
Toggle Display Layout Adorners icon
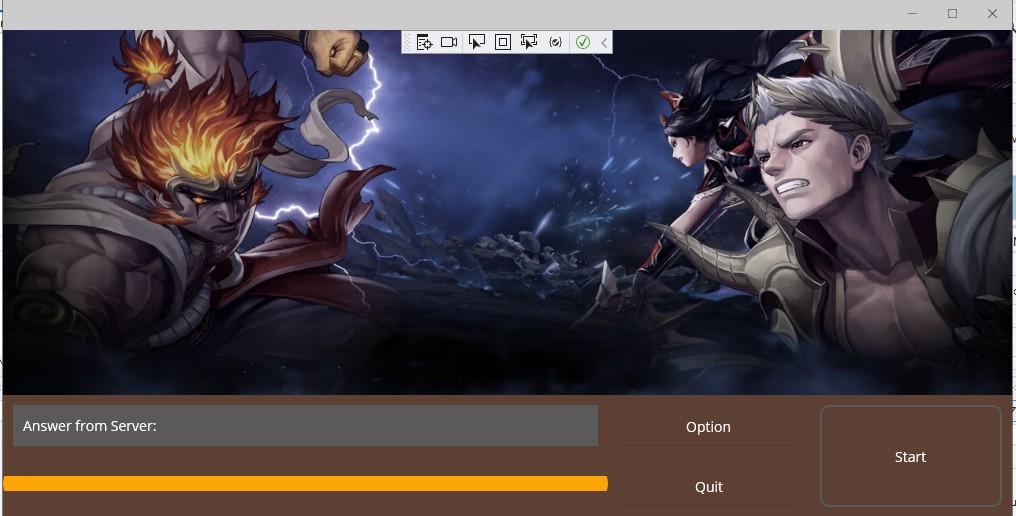click(502, 42)
